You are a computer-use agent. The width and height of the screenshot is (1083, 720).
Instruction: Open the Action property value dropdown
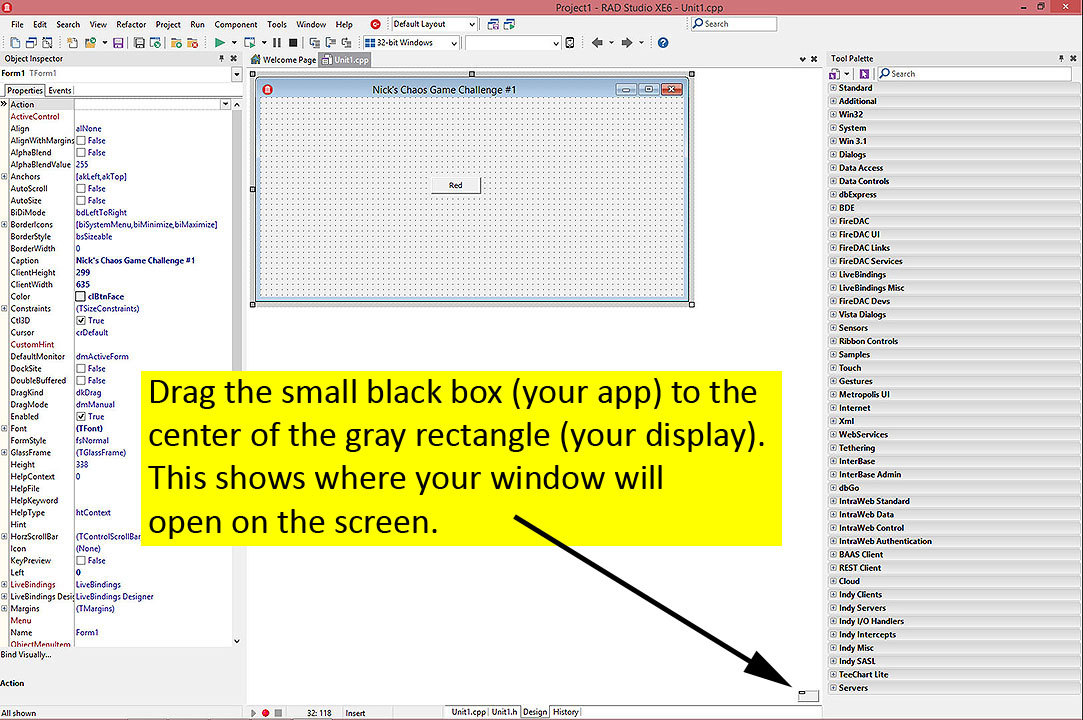225,104
